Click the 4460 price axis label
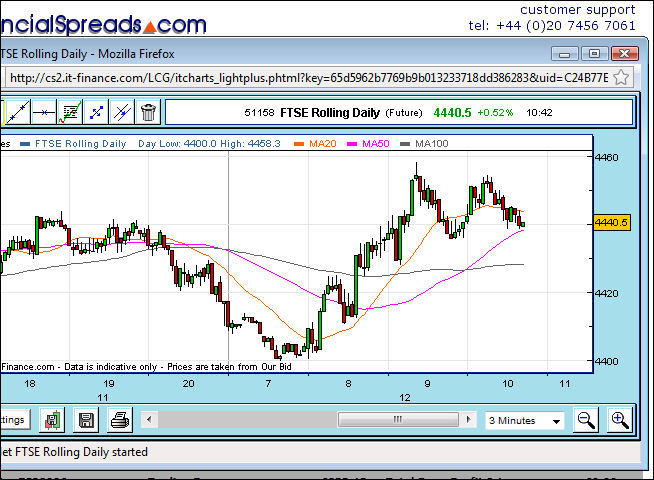This screenshot has height=480, width=654. point(606,158)
